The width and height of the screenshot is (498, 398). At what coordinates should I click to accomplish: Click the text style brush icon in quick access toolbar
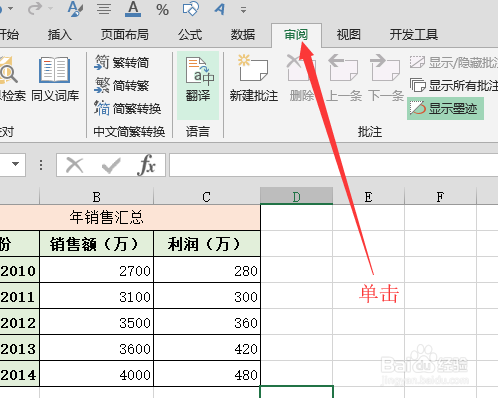click(75, 9)
